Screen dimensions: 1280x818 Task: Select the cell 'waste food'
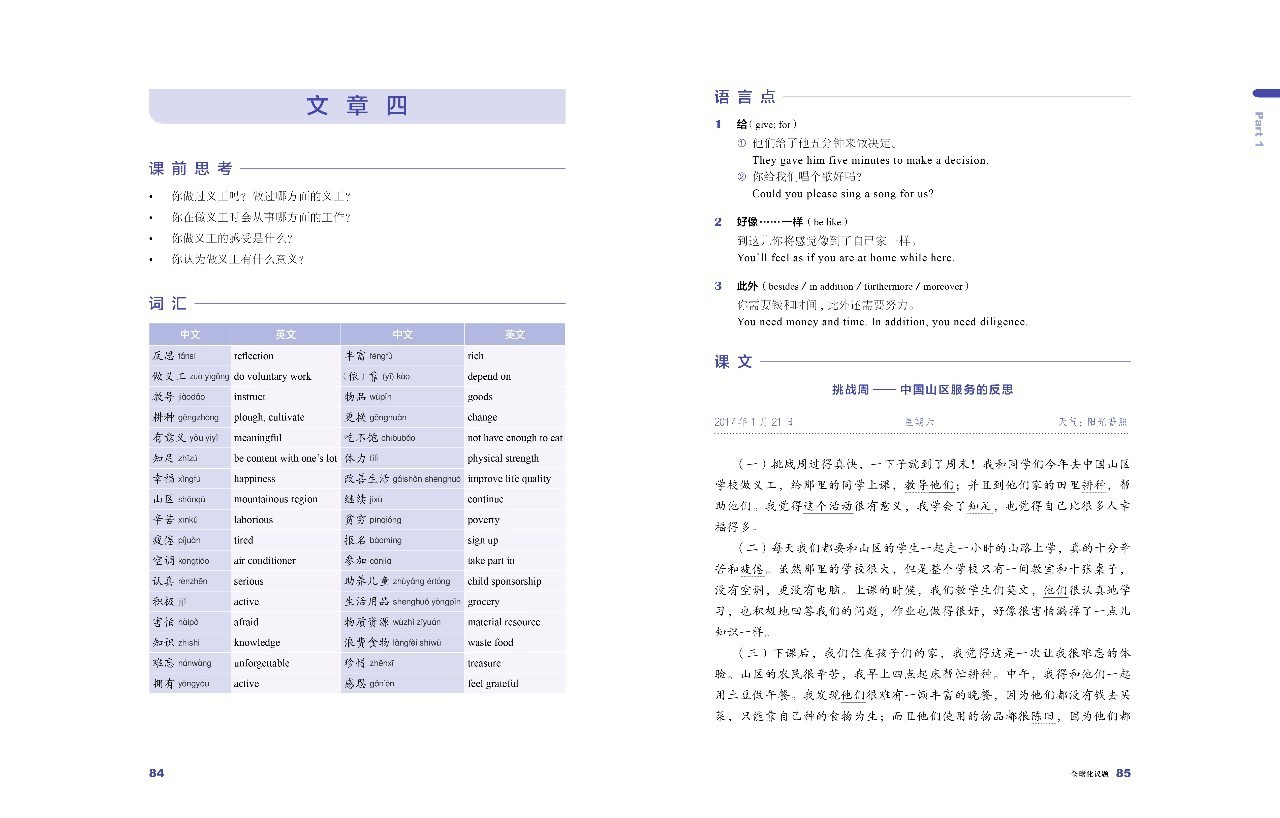[514, 643]
